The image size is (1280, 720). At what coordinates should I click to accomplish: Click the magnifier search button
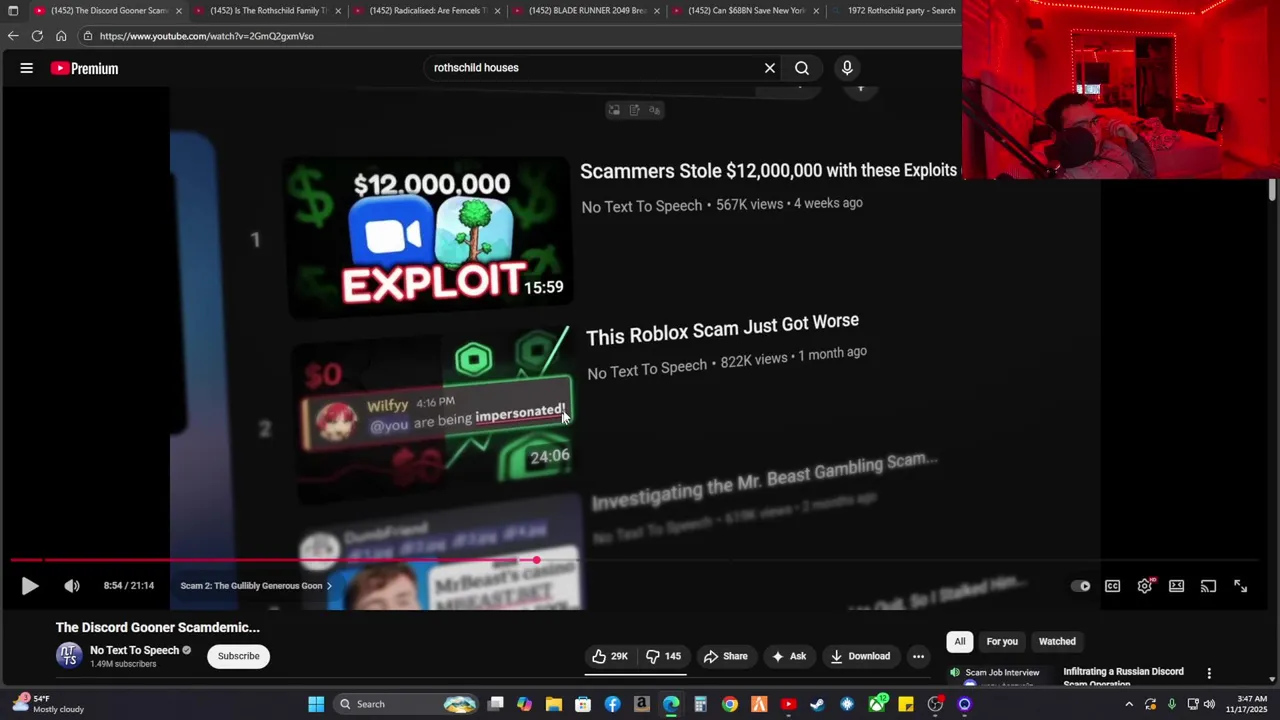coord(802,68)
